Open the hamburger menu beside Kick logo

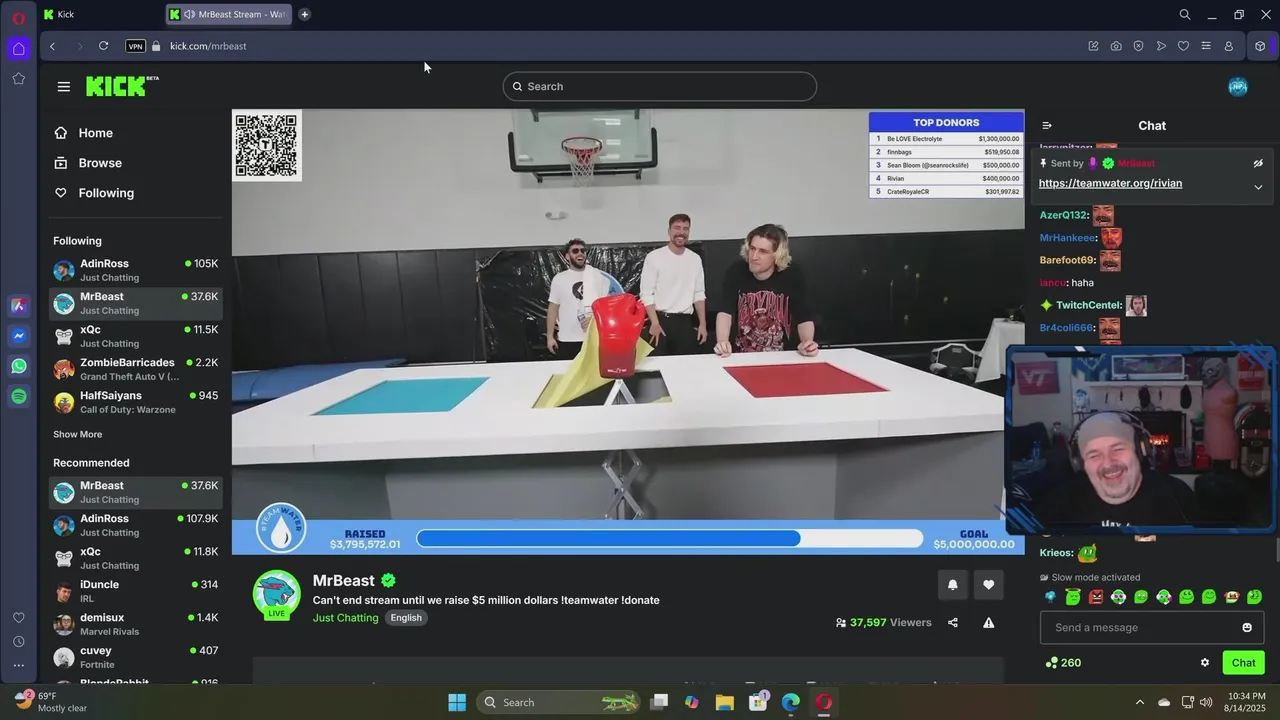(x=64, y=87)
